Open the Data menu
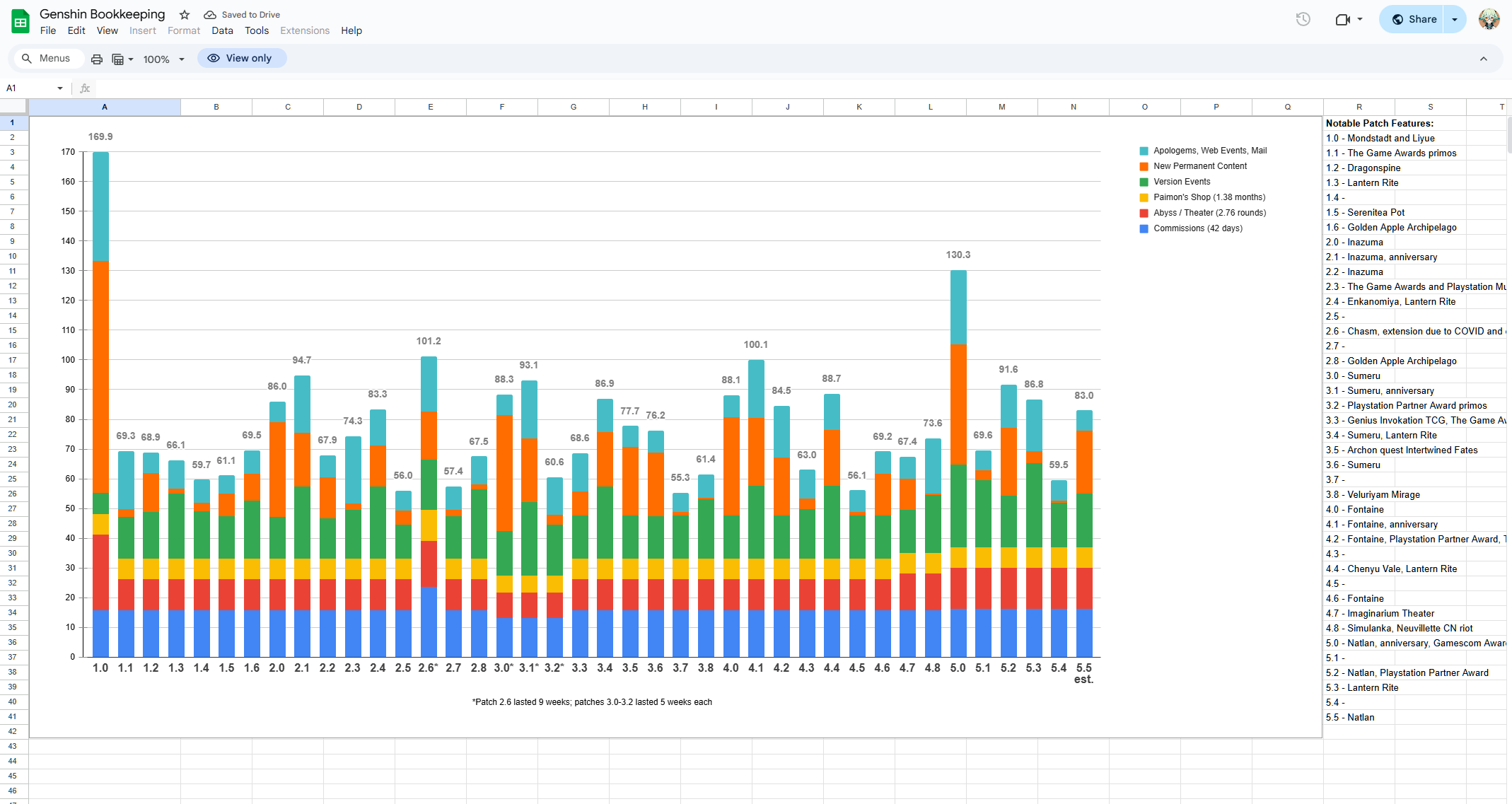This screenshot has width=1512, height=804. click(x=222, y=31)
